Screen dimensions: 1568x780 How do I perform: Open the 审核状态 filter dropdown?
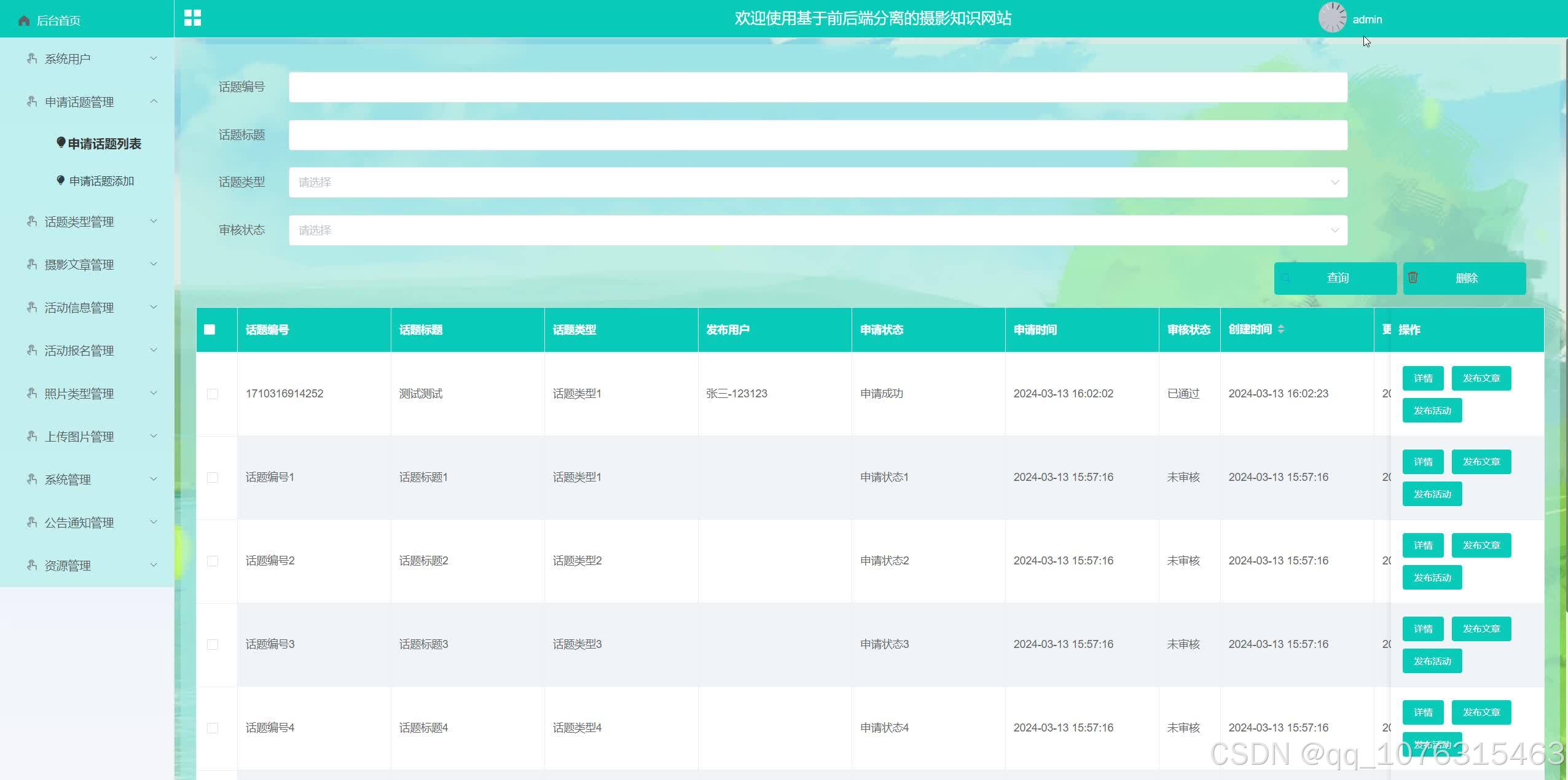(818, 230)
